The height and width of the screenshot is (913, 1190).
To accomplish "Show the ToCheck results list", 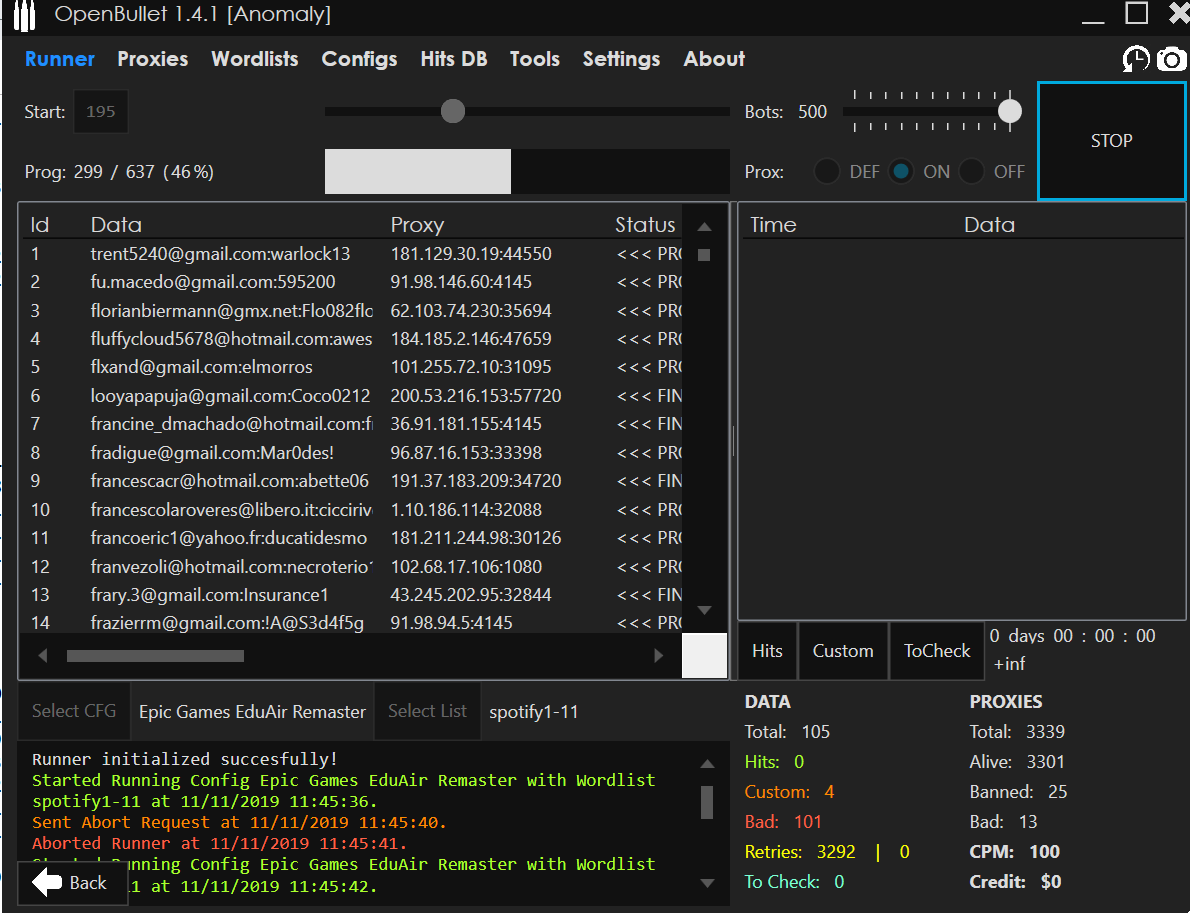I will click(937, 651).
